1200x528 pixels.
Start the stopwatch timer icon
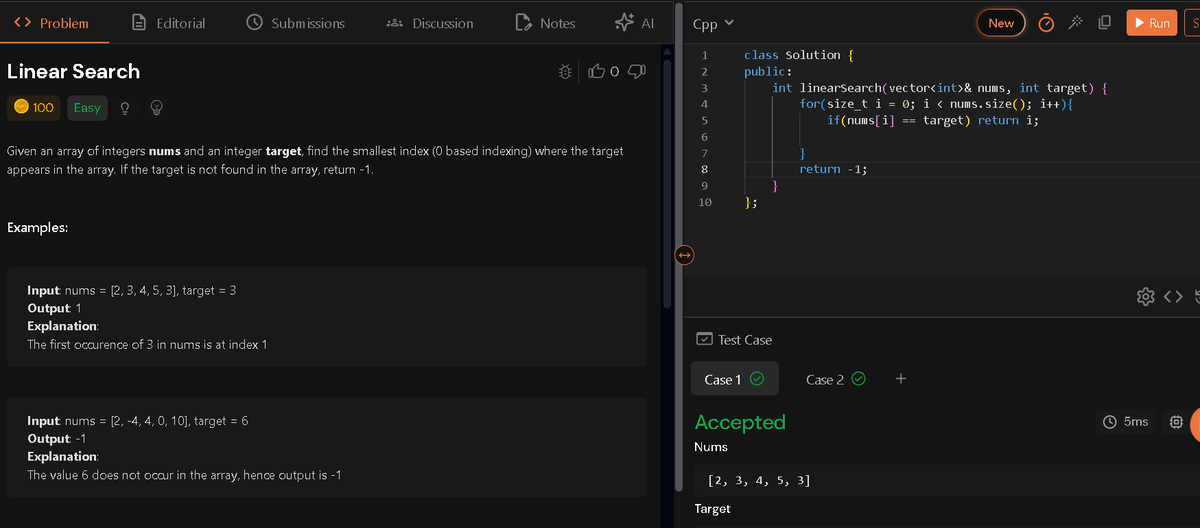click(1045, 23)
